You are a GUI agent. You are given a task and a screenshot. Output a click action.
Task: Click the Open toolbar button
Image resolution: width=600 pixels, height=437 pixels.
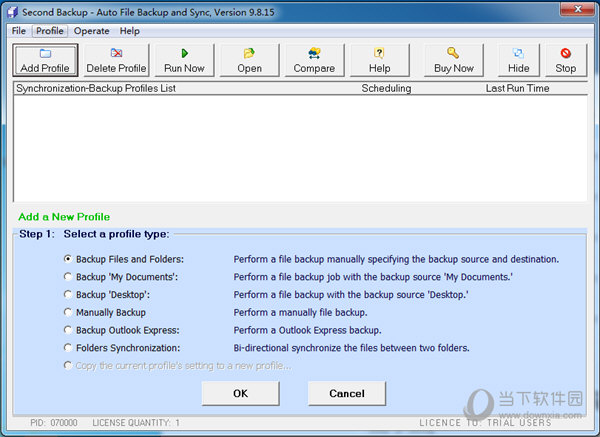(249, 60)
